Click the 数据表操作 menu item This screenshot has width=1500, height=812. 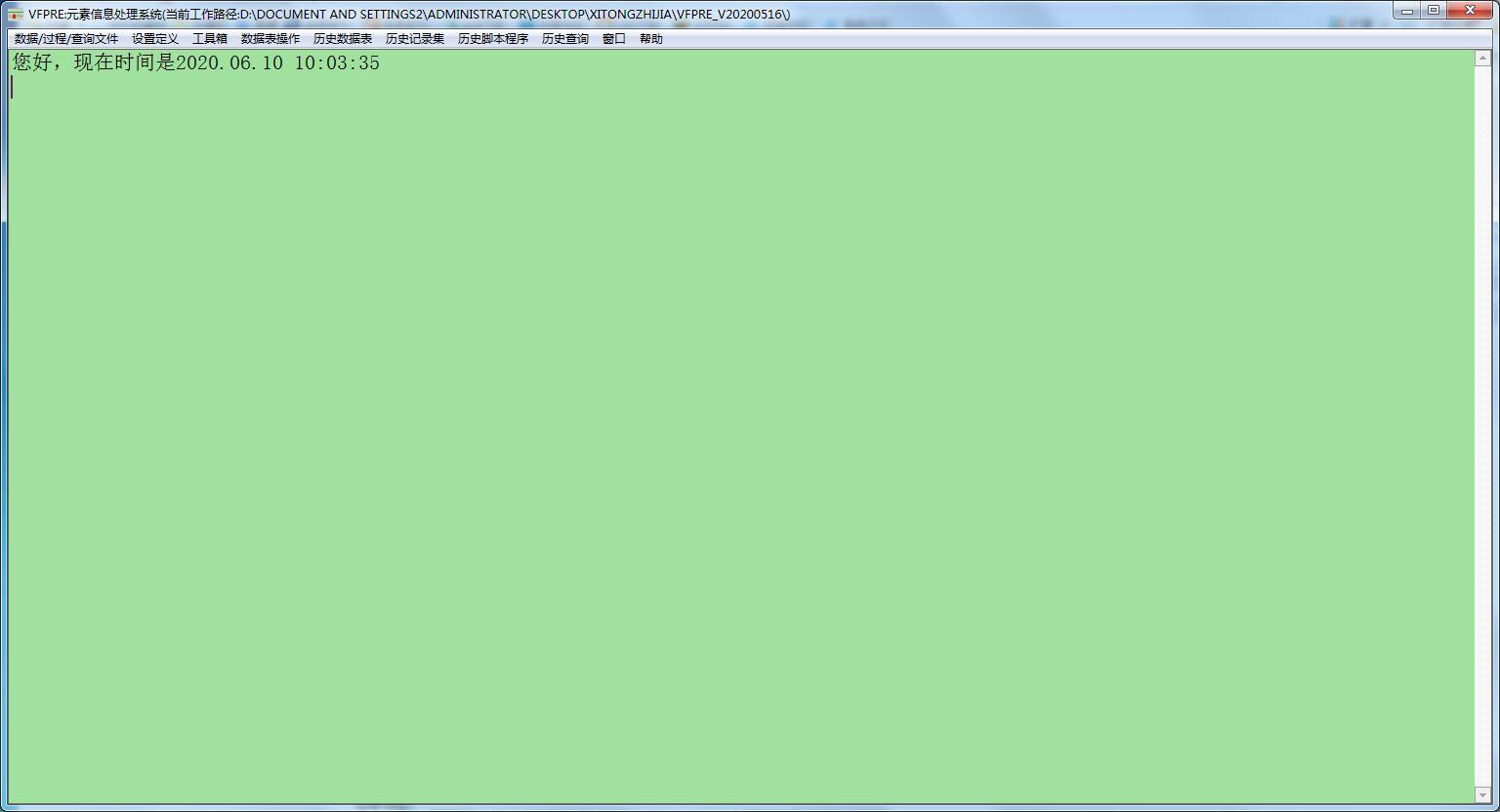point(271,39)
